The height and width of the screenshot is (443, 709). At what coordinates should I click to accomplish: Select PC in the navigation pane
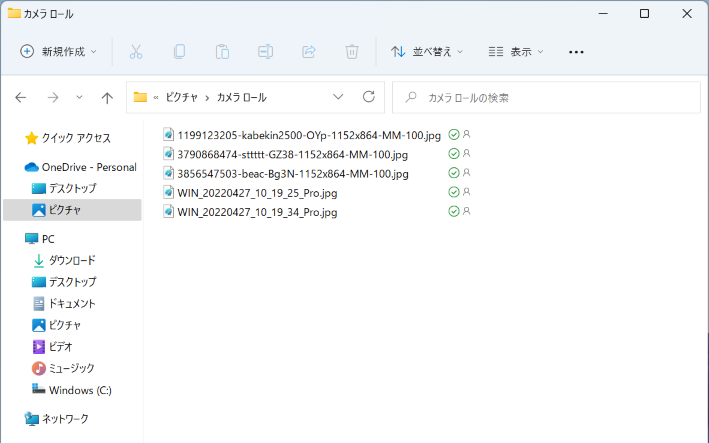pyautogui.click(x=40, y=239)
